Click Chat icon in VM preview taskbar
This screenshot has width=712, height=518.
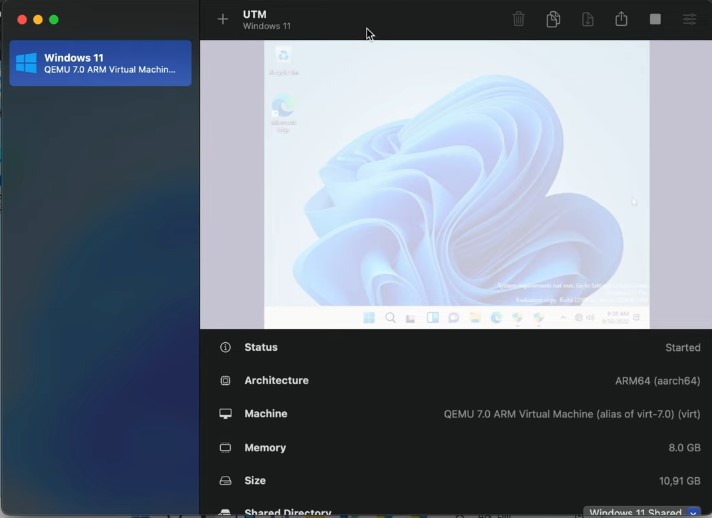(x=453, y=318)
